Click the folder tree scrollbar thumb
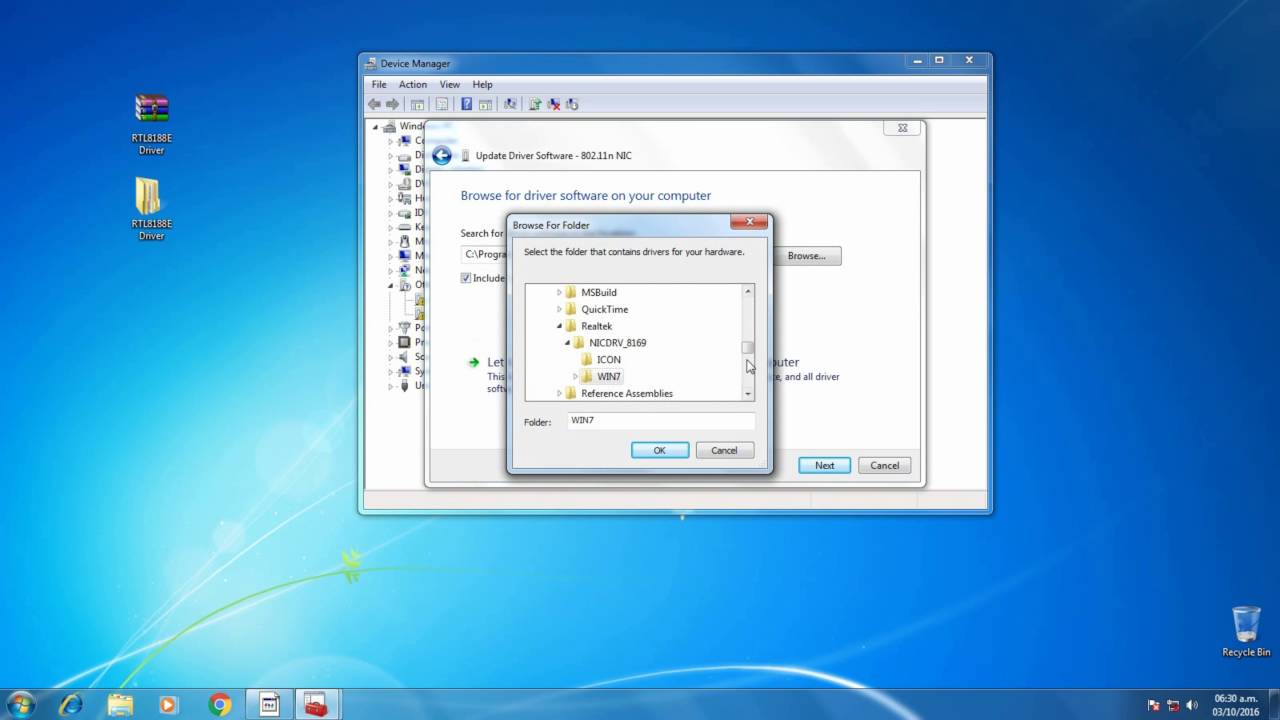Image resolution: width=1280 pixels, height=720 pixels. point(747,348)
